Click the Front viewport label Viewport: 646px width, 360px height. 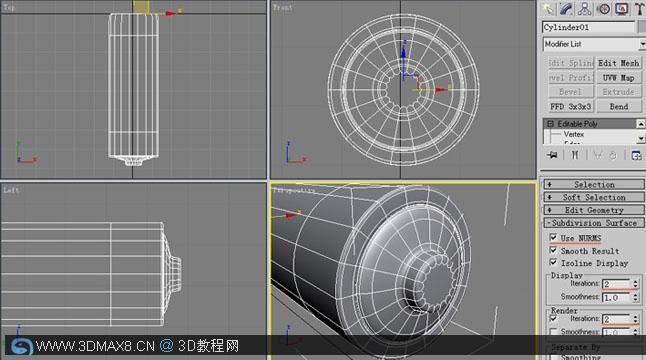[x=283, y=7]
